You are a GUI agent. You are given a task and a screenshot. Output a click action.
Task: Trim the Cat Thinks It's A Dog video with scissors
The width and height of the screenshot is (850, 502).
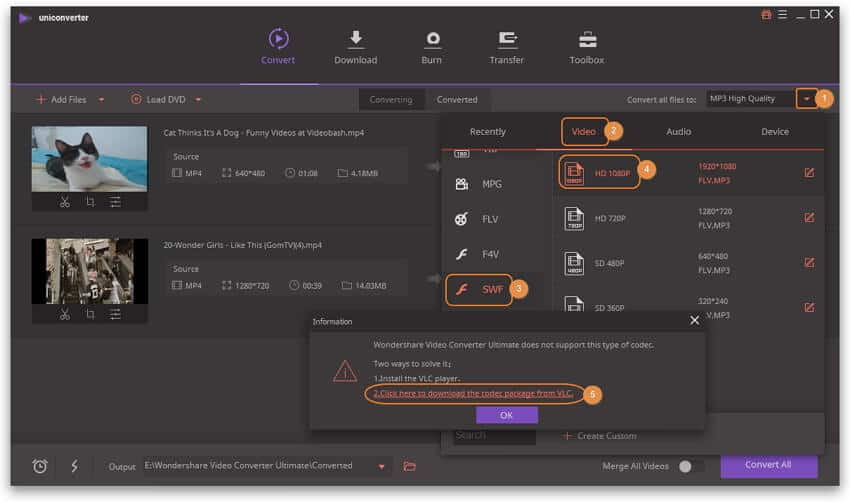(x=65, y=202)
